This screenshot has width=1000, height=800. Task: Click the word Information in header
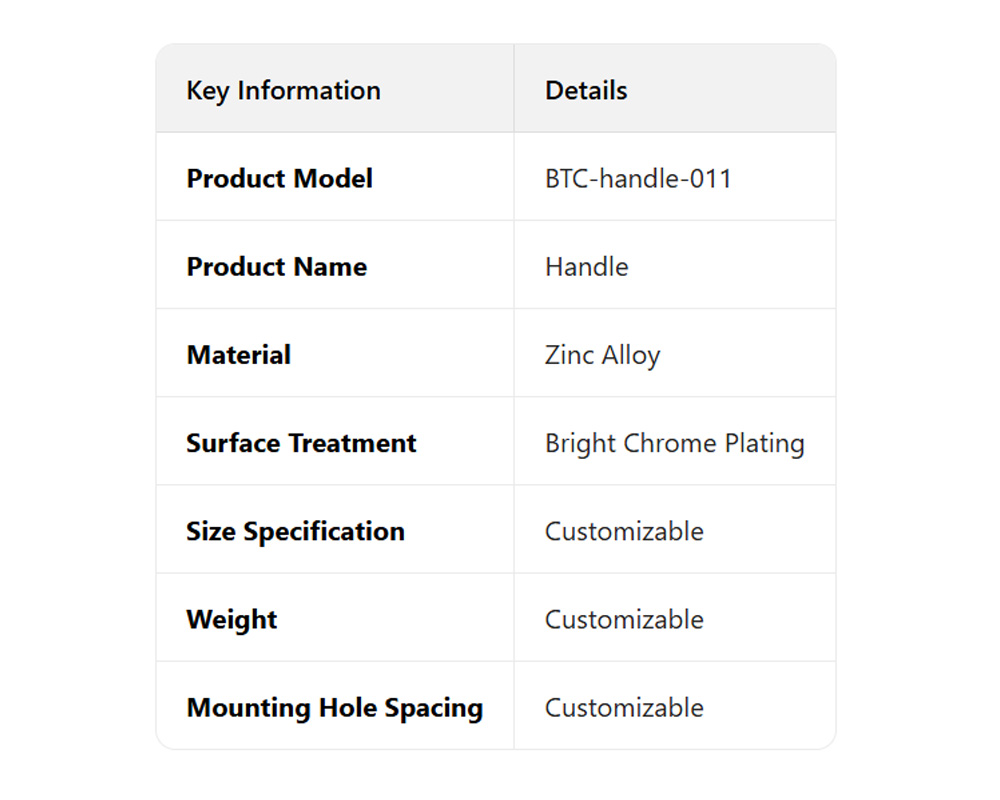(309, 90)
